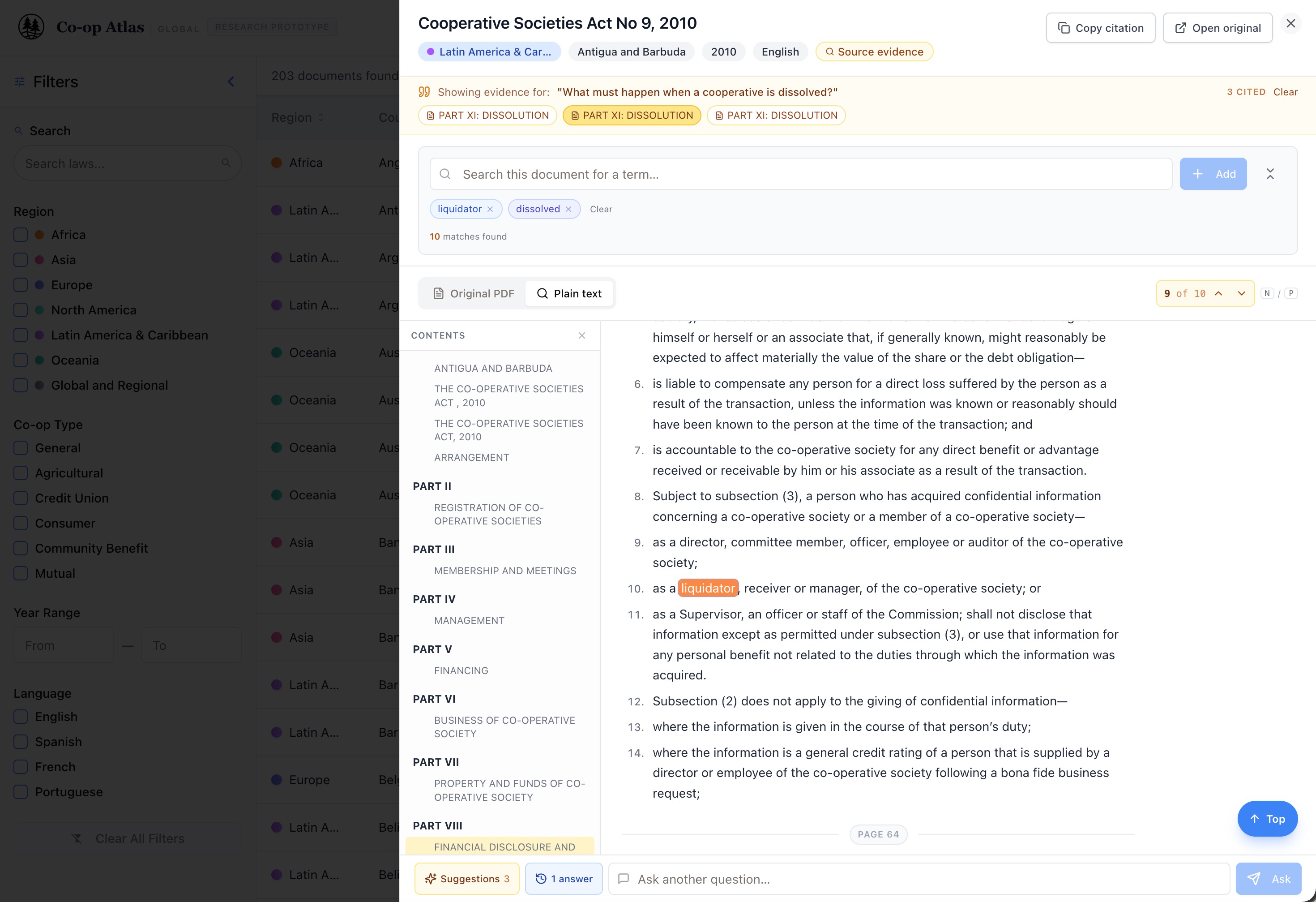Click the Co-op Atlas tree logo
Screen dimensions: 1316x902
(x=31, y=26)
